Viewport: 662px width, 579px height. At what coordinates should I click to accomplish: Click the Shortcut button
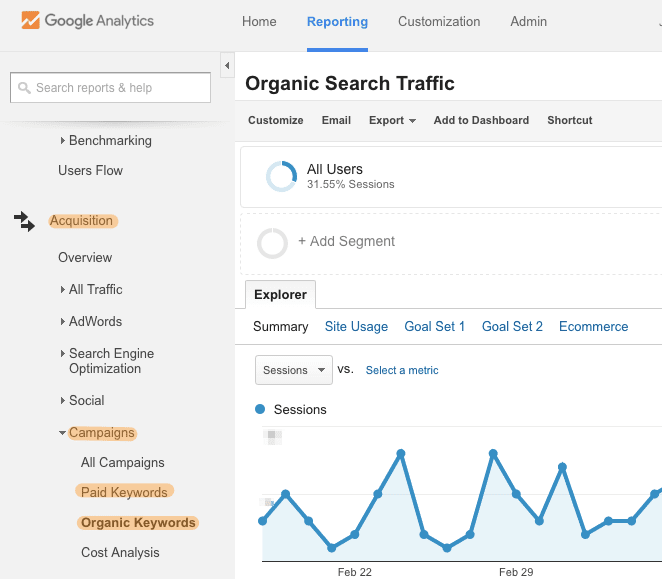569,120
